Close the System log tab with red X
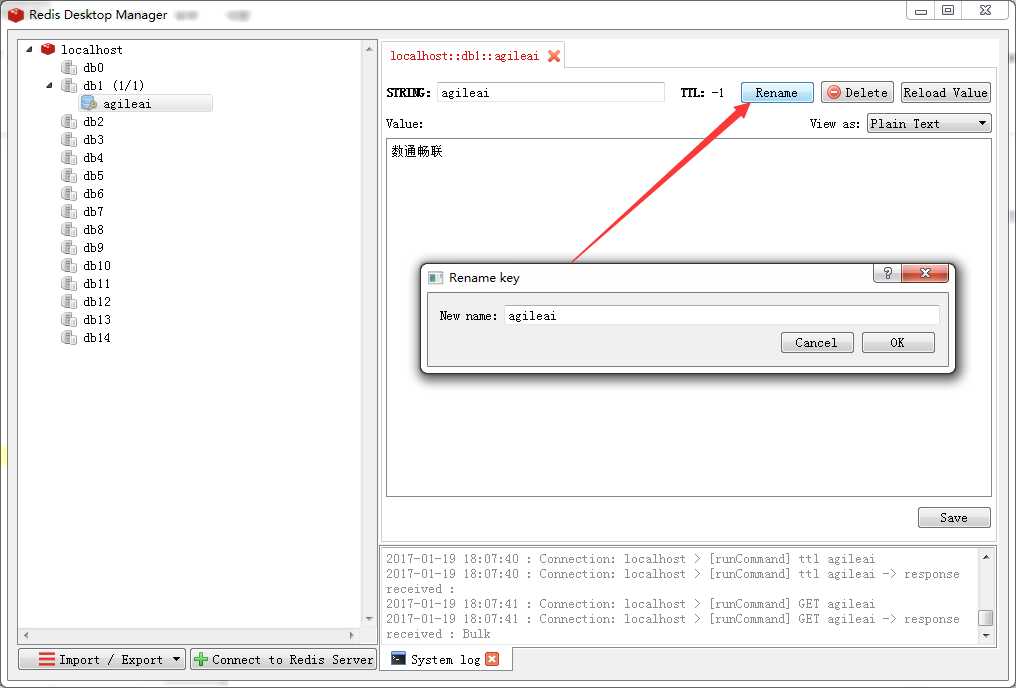 click(492, 659)
